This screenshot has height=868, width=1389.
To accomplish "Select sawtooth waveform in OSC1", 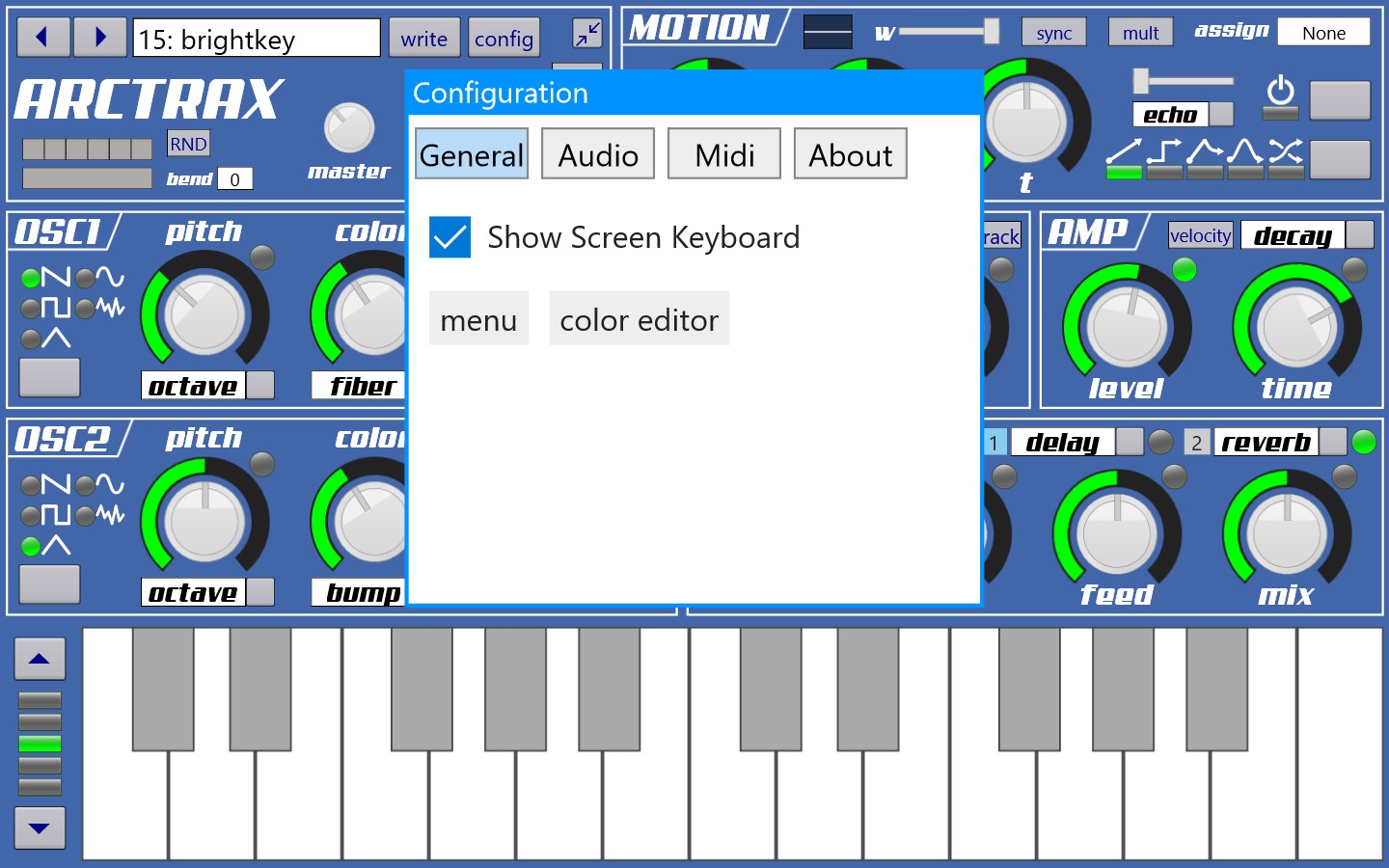I will tap(46, 278).
